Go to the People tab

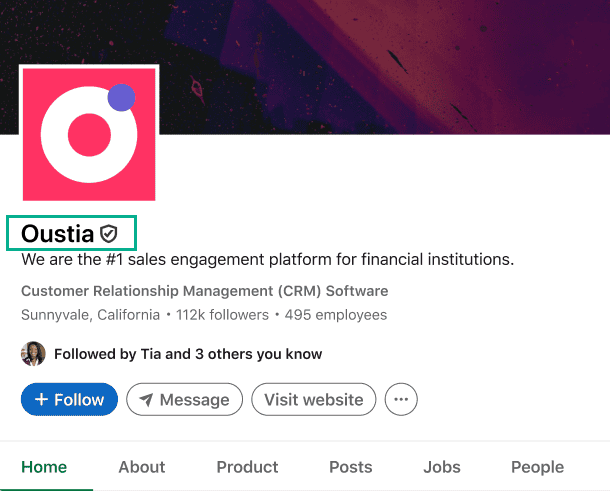click(538, 467)
